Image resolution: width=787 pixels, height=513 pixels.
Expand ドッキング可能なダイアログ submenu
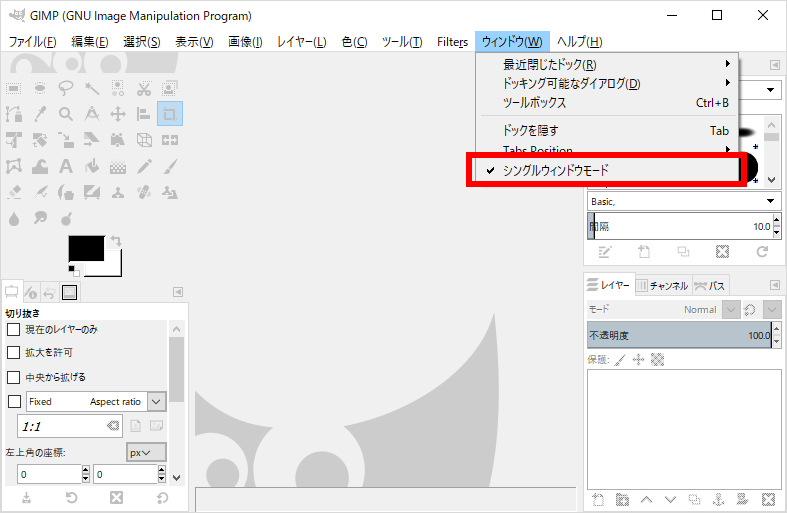point(607,83)
